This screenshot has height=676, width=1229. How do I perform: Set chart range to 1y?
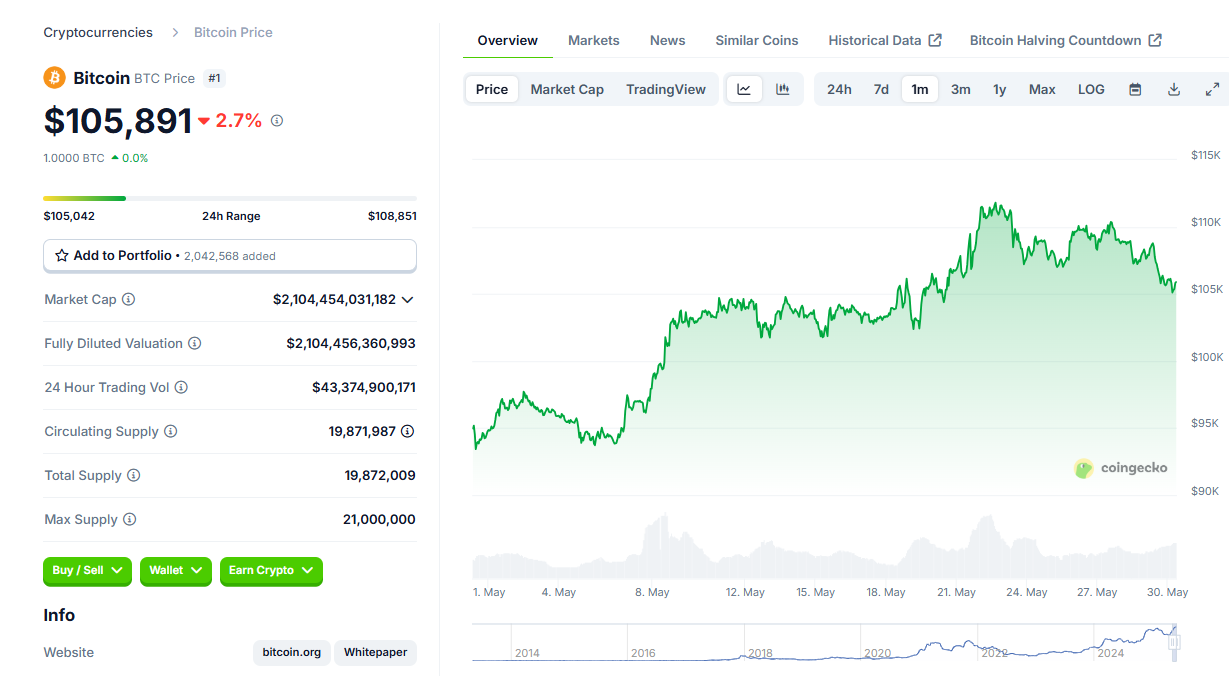pyautogui.click(x=1000, y=89)
